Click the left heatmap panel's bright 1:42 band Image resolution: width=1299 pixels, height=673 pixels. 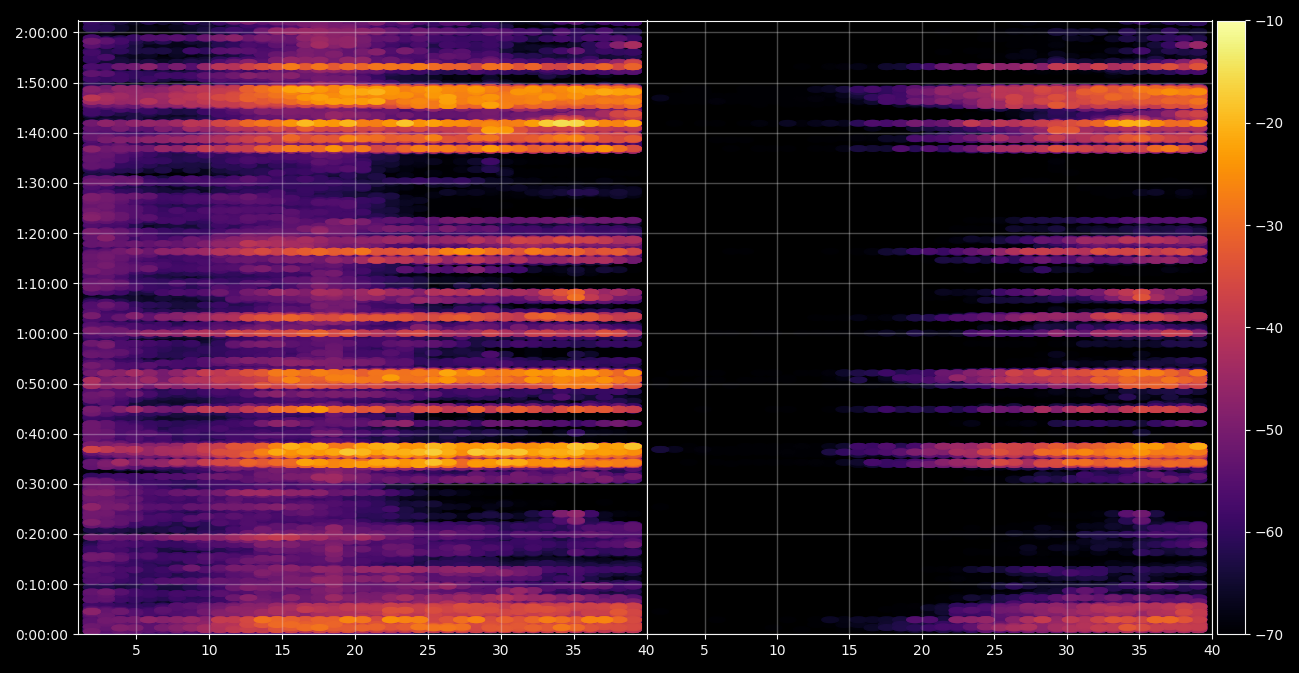tap(362, 123)
